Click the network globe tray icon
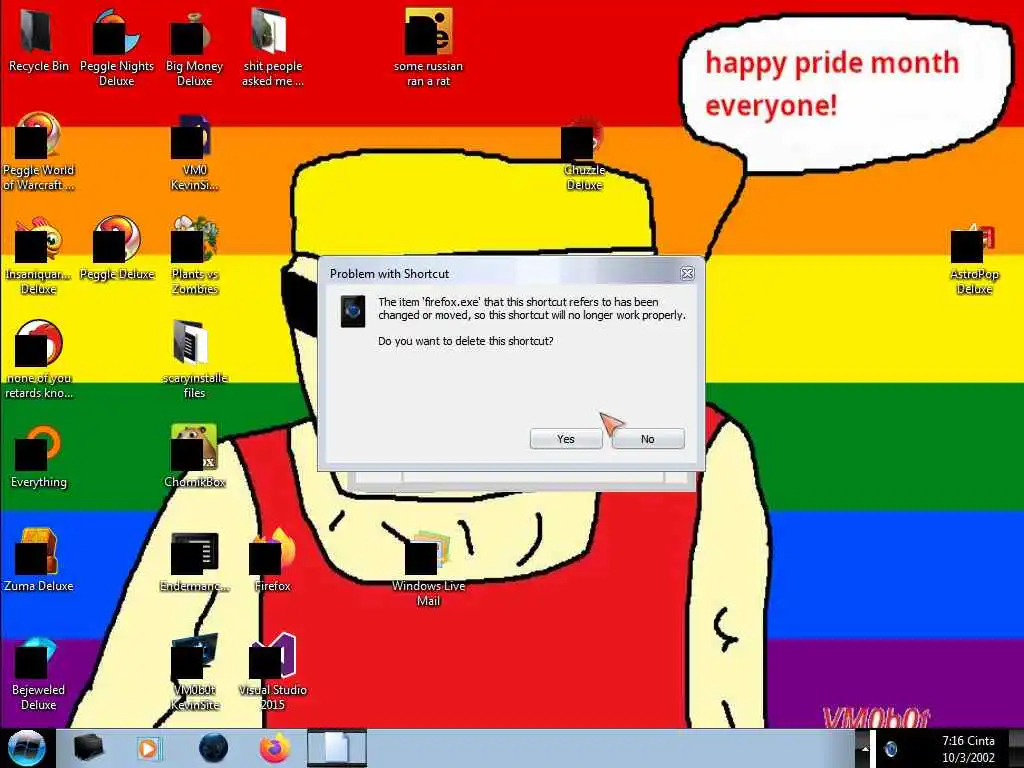 [x=891, y=749]
